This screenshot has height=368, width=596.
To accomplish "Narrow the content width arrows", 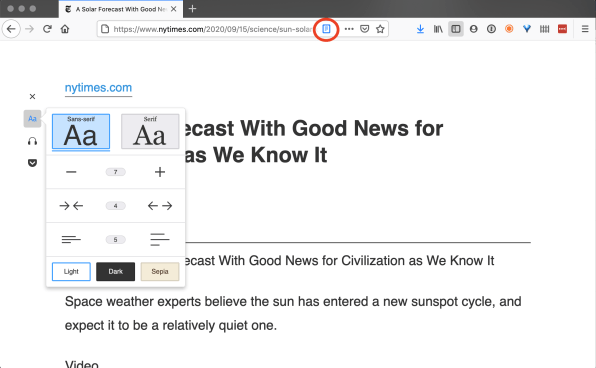I will point(71,206).
